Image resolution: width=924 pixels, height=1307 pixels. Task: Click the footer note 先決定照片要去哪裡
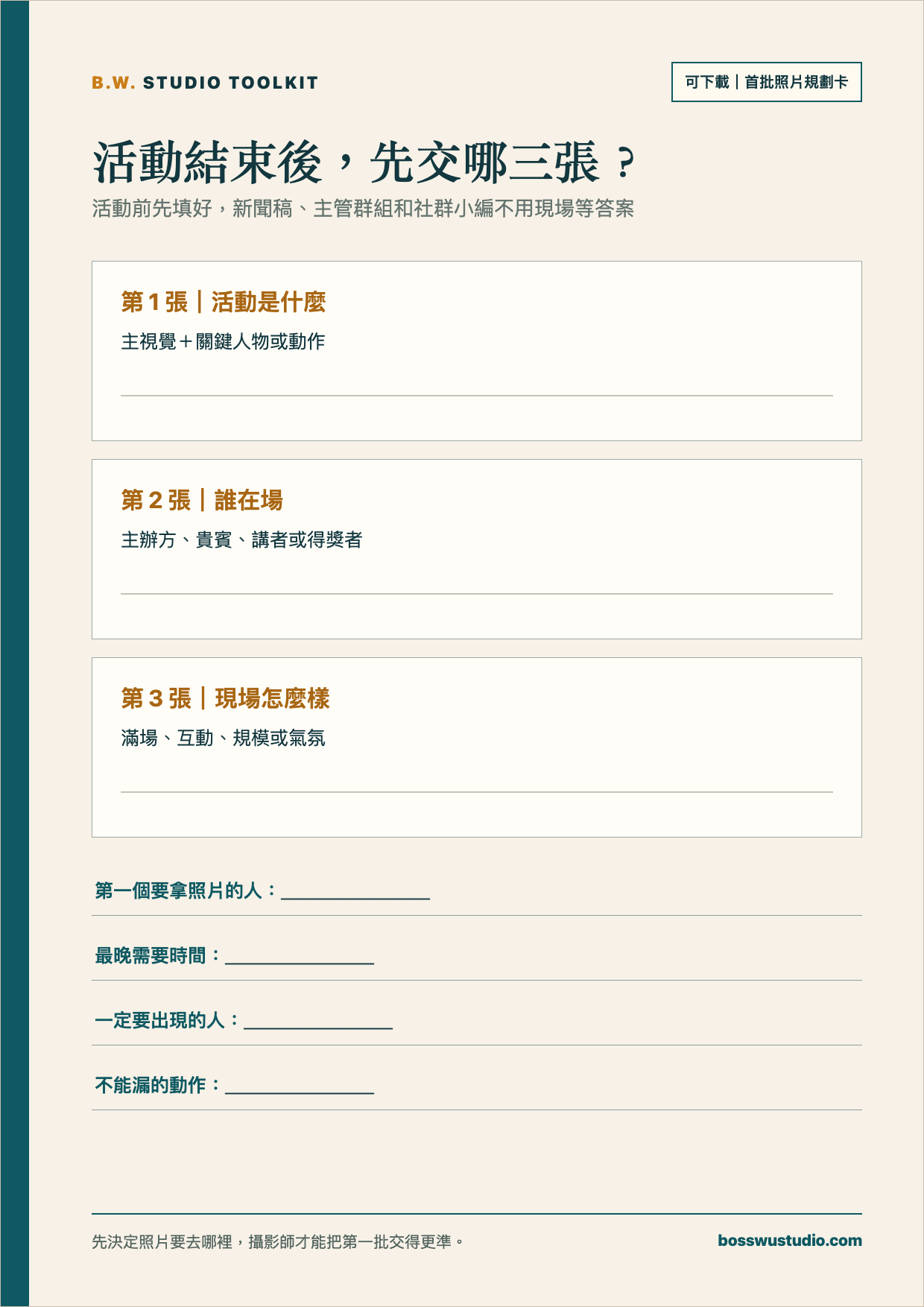tap(277, 1241)
